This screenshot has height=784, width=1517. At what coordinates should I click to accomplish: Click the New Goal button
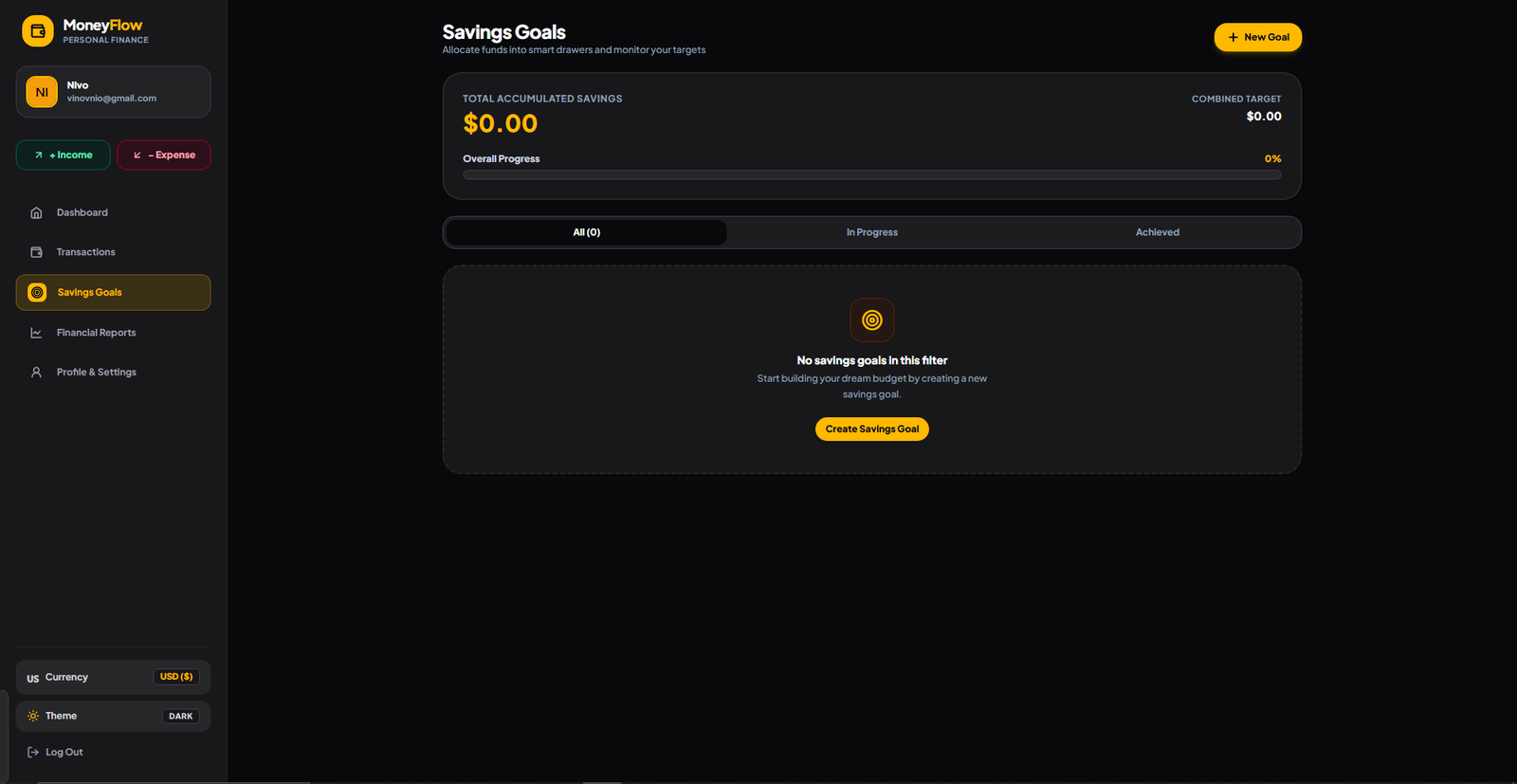tap(1258, 38)
